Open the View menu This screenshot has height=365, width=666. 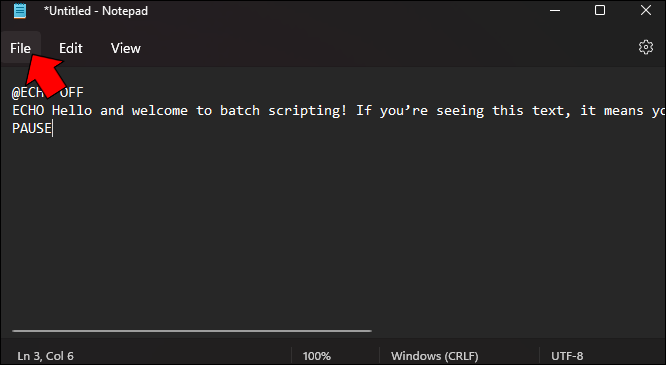[126, 48]
